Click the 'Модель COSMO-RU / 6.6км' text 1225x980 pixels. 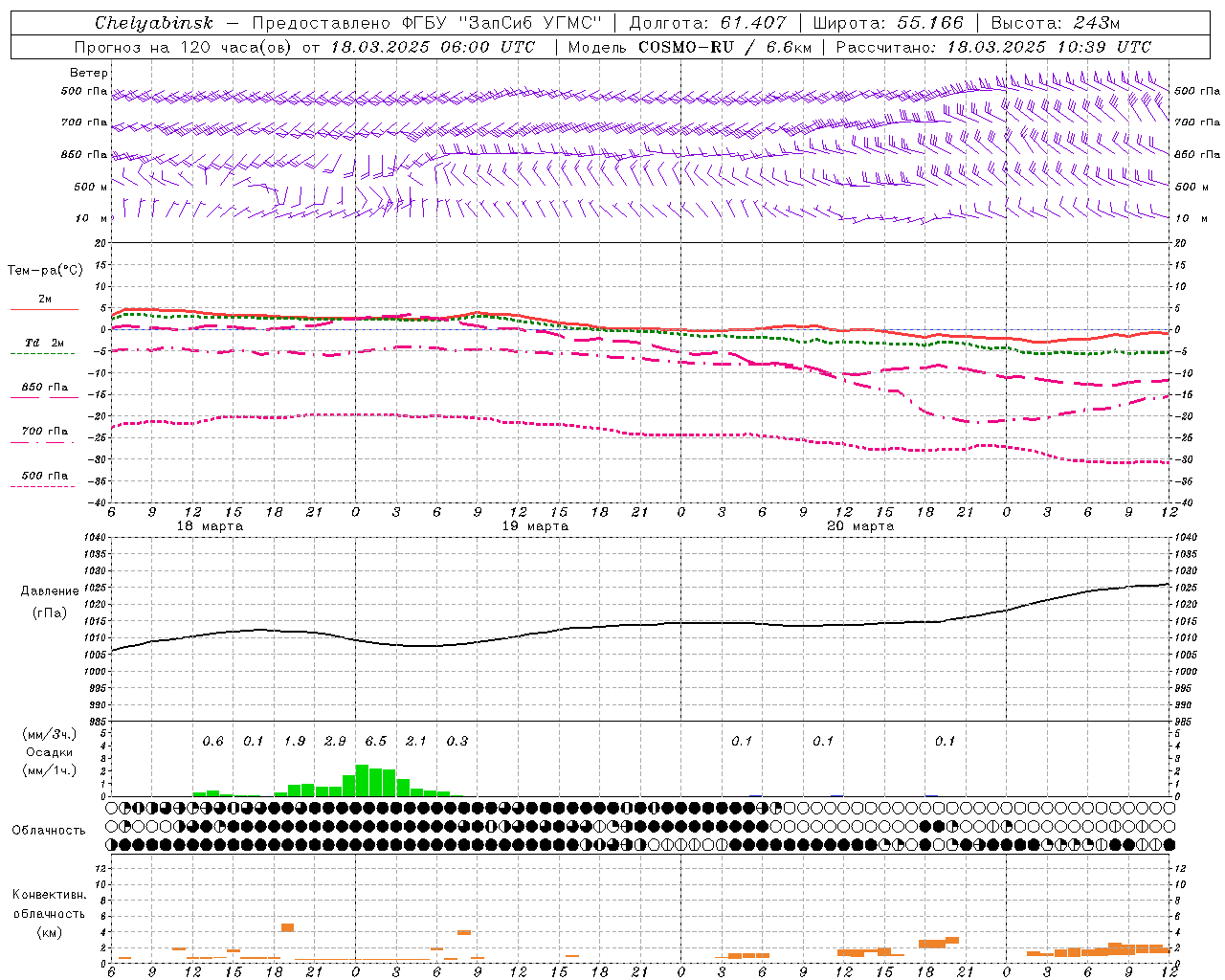(x=689, y=47)
